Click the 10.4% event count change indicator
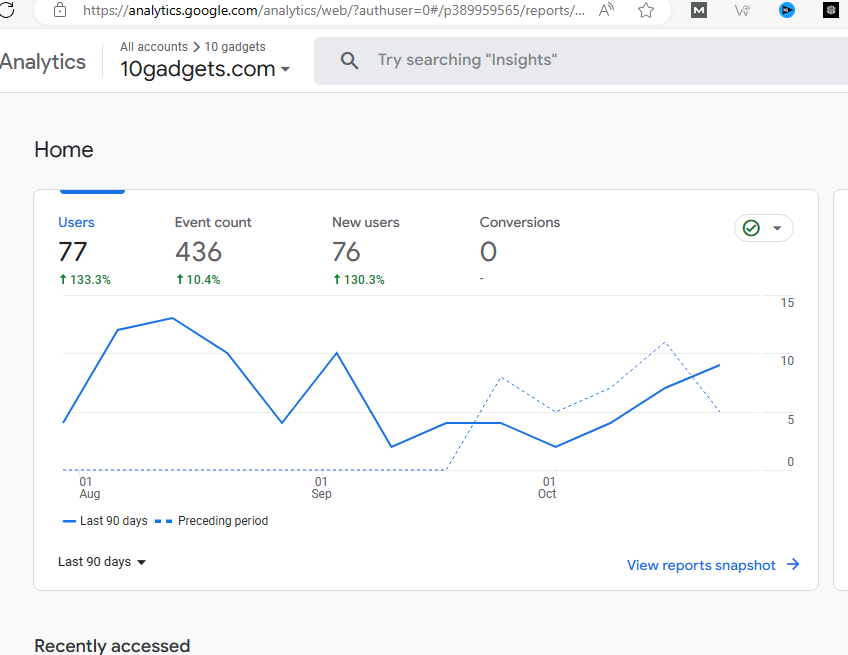The width and height of the screenshot is (848, 655). tap(198, 280)
